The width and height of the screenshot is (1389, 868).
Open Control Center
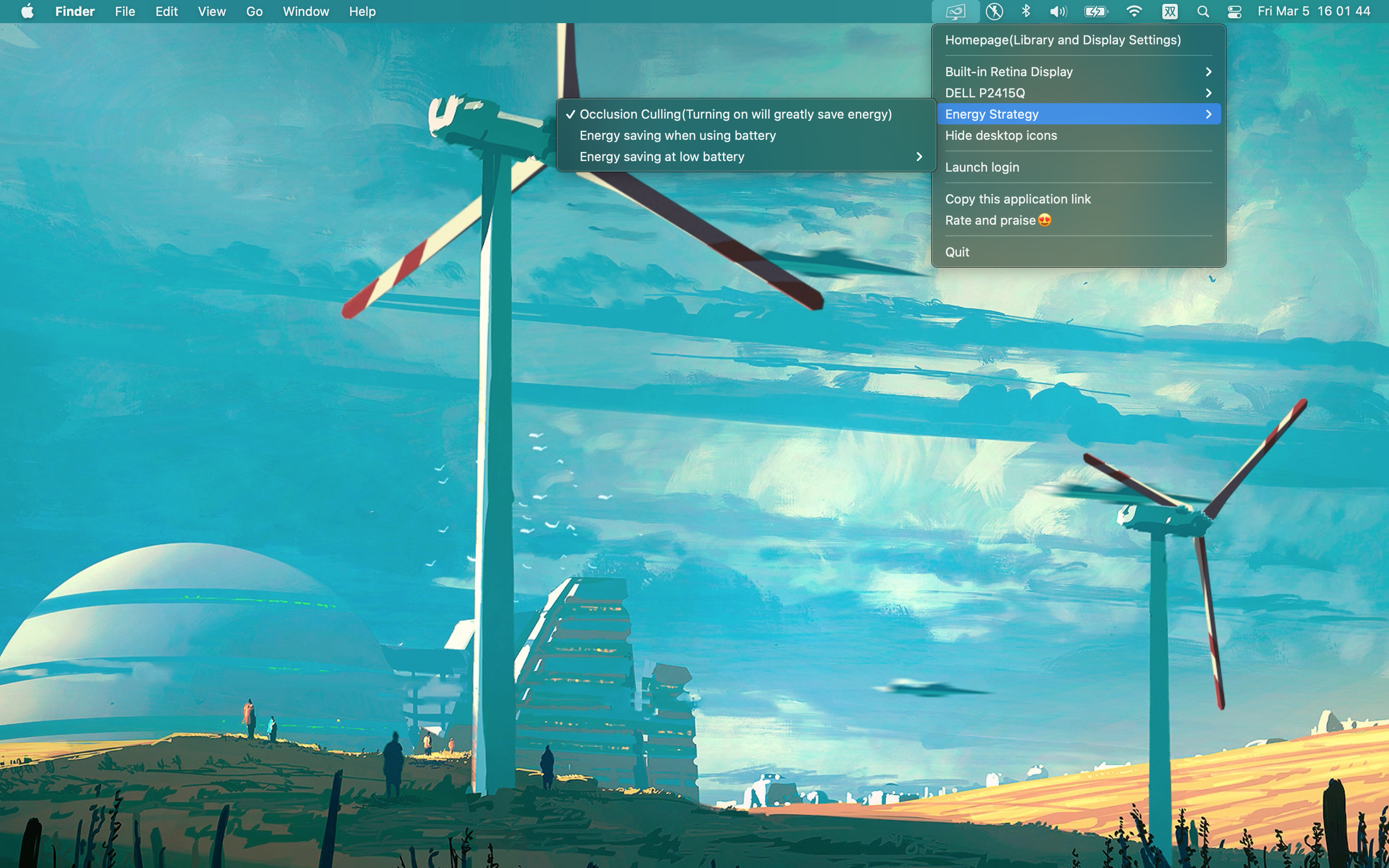[x=1234, y=12]
